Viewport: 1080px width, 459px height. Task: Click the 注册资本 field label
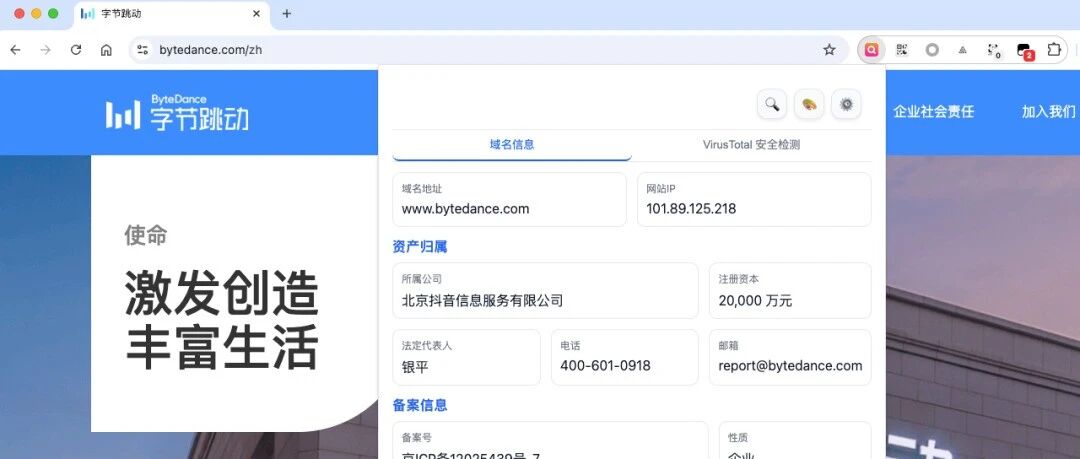pos(738,279)
